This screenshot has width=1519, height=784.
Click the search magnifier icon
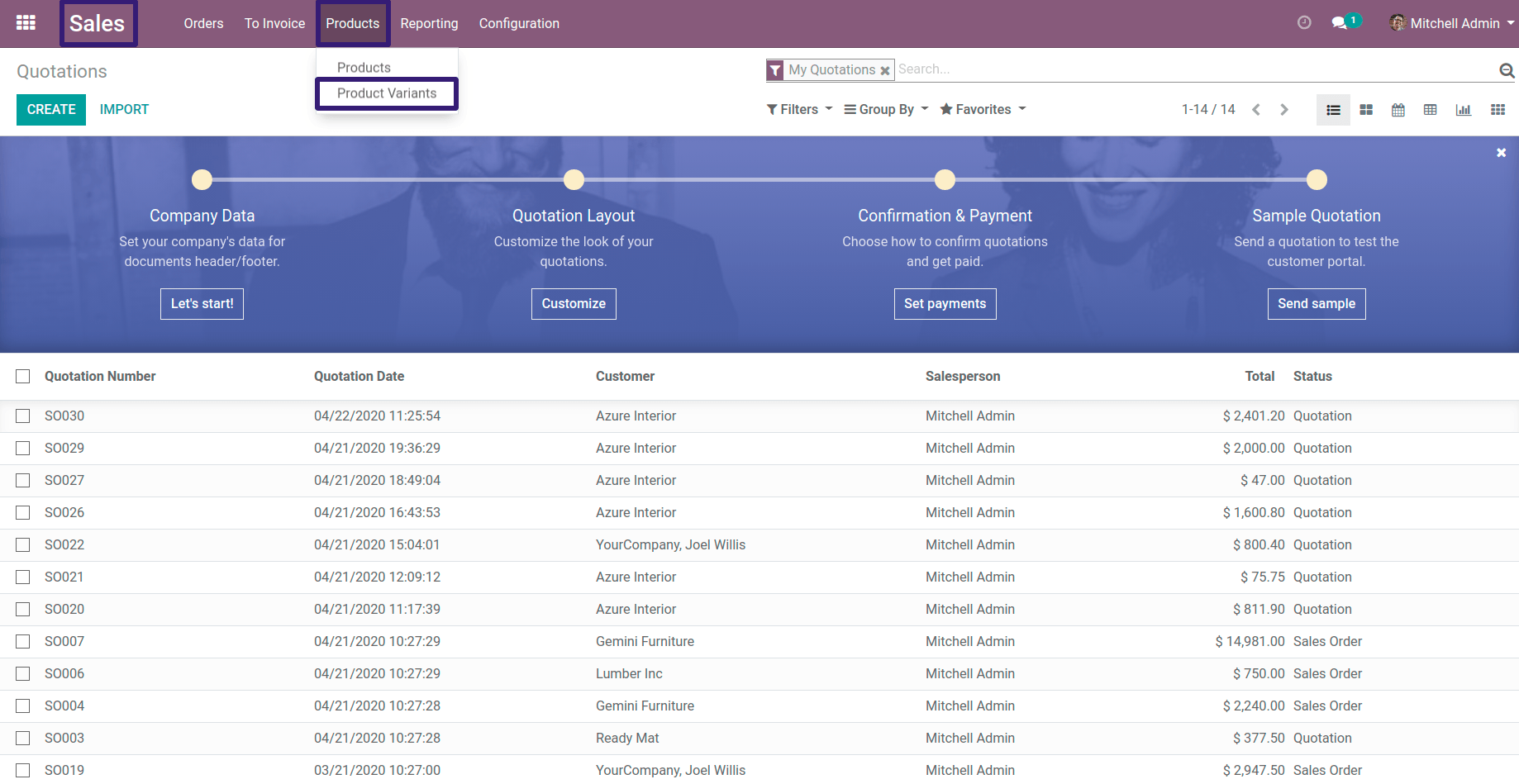(x=1507, y=70)
